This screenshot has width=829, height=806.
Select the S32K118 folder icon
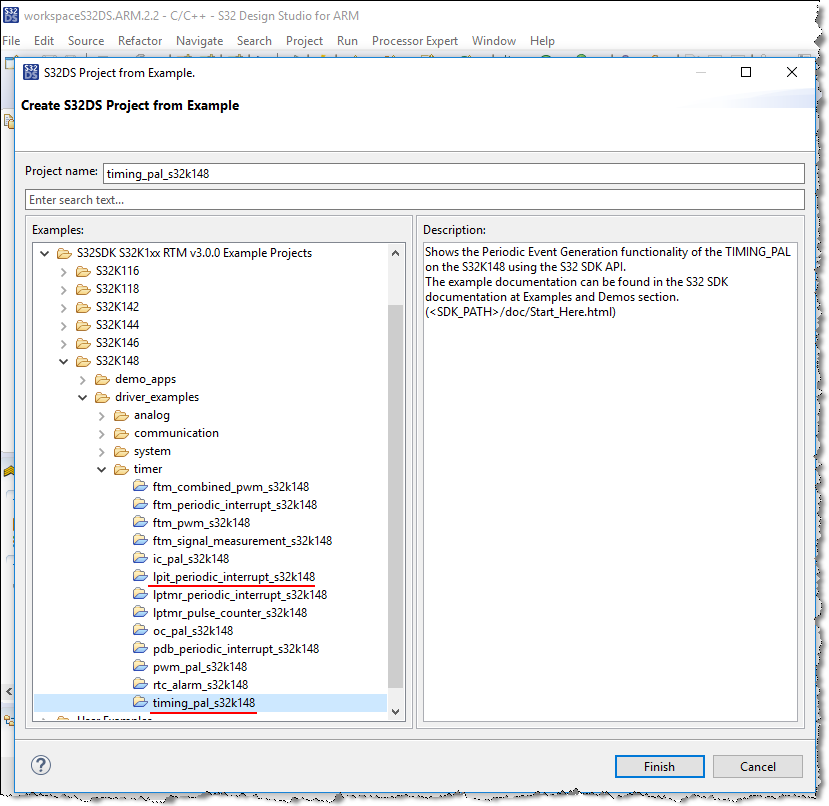click(83, 289)
